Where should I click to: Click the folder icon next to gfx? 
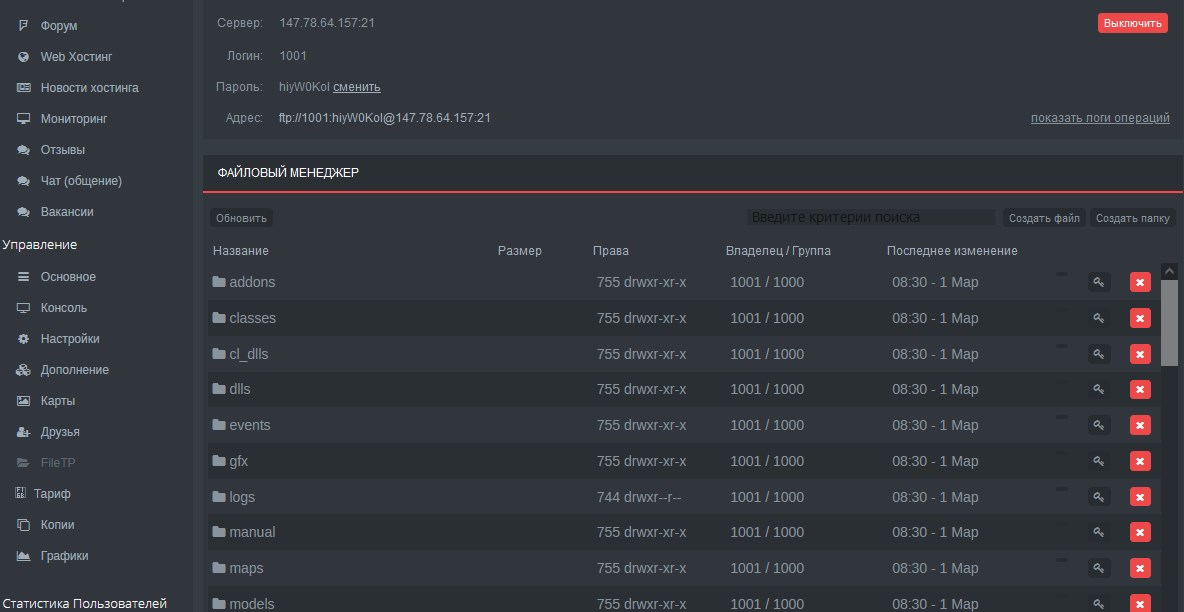(x=219, y=461)
